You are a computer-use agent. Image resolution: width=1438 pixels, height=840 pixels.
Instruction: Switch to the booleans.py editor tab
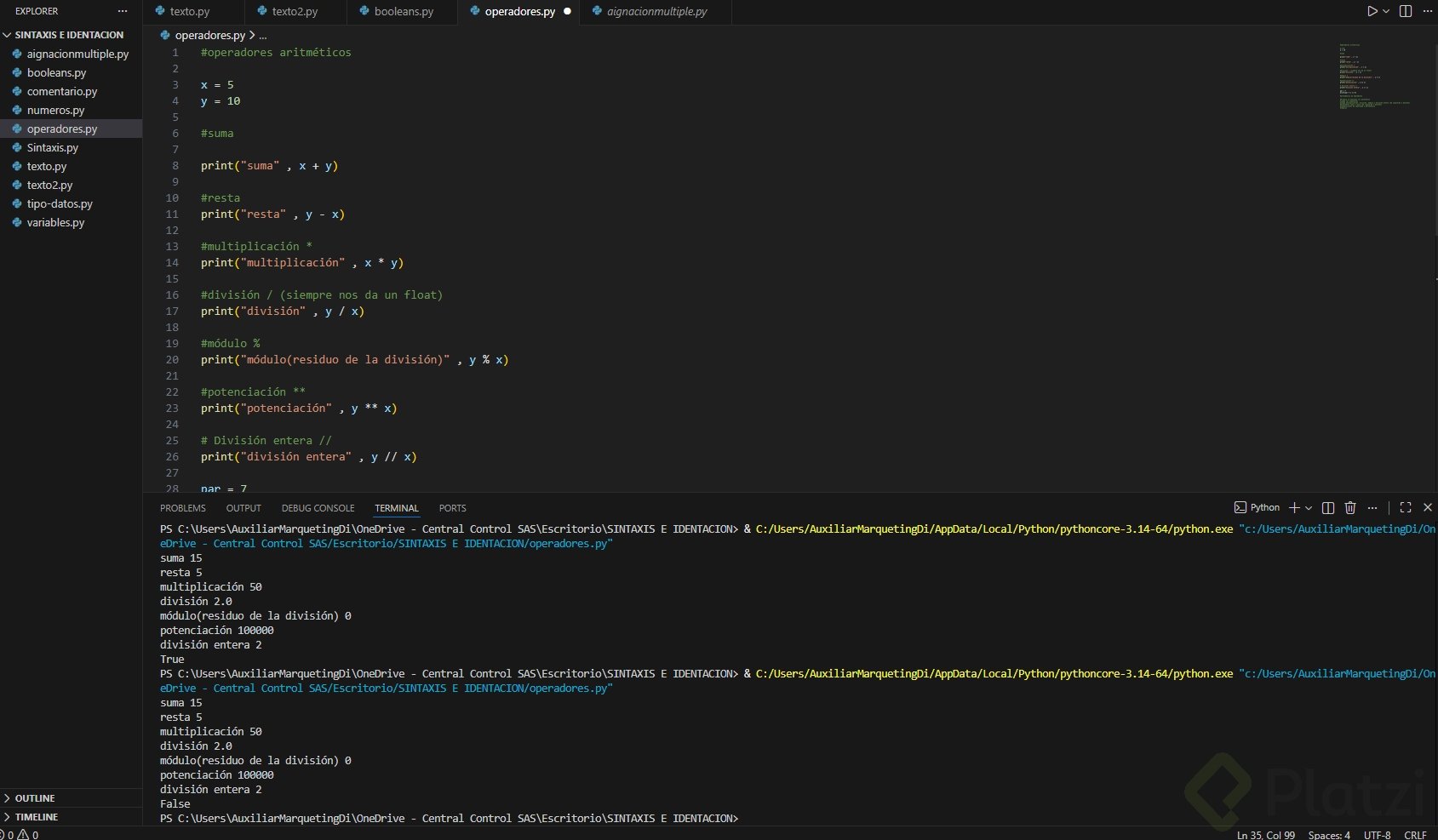point(404,12)
